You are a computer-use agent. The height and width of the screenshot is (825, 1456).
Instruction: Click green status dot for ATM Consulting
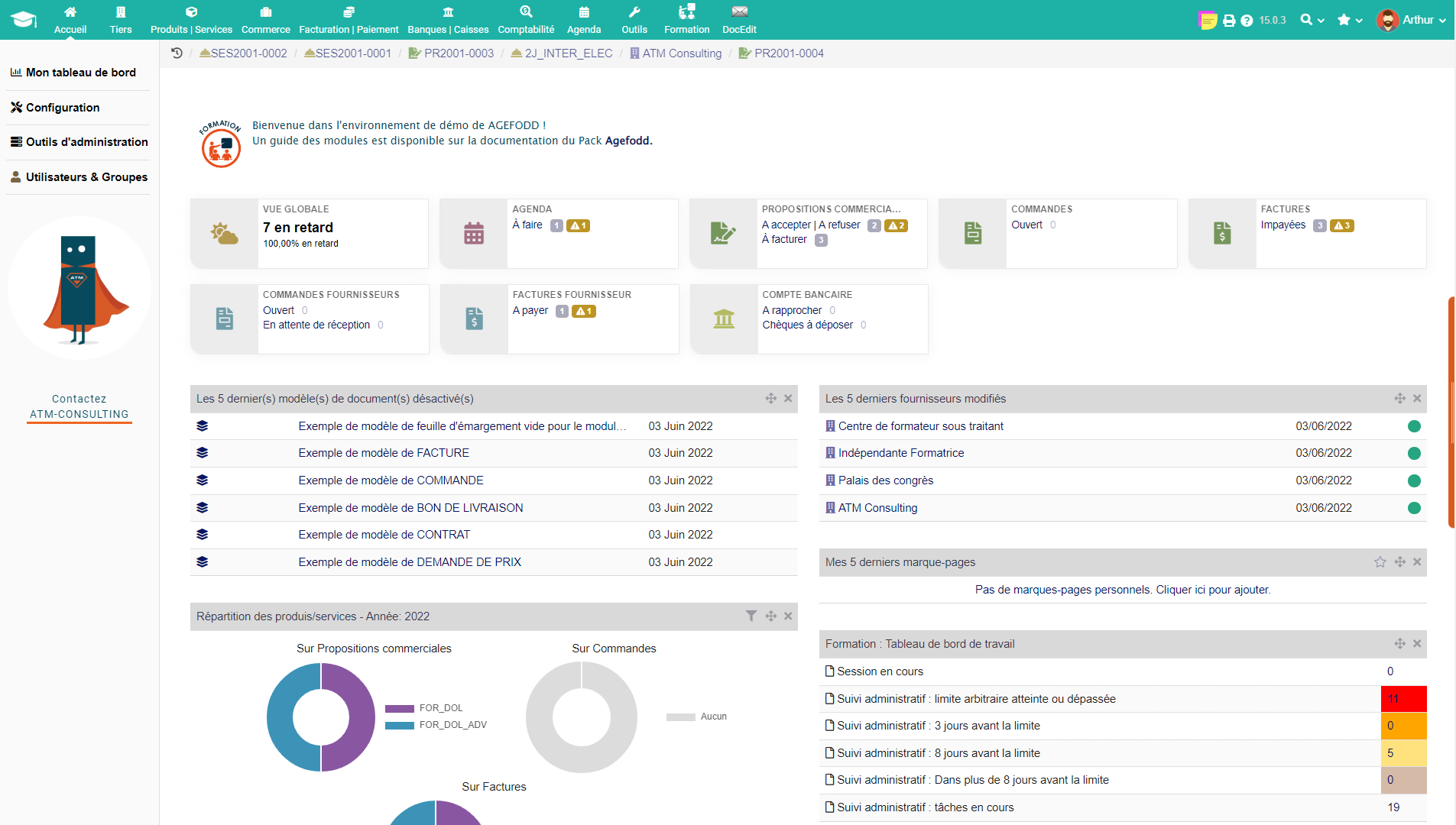(x=1414, y=508)
